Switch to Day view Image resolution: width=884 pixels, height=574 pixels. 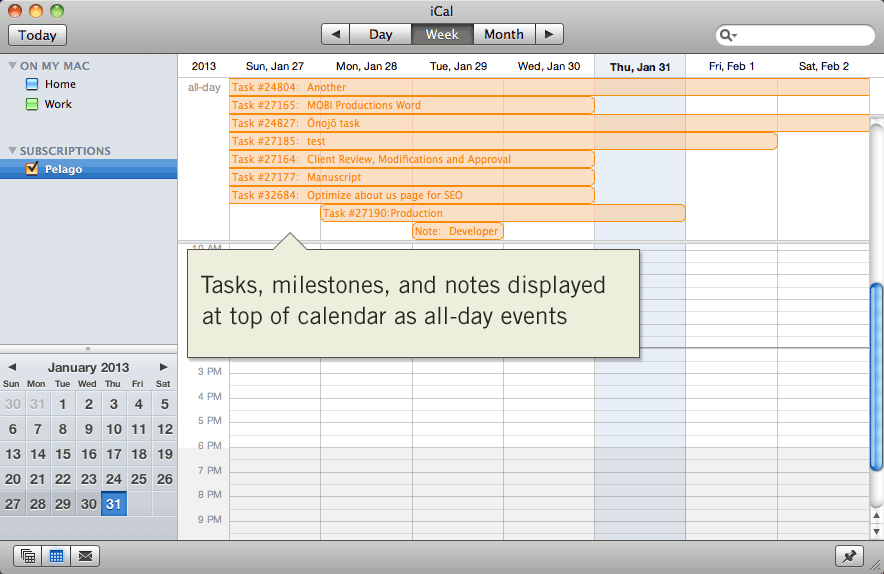pos(381,34)
